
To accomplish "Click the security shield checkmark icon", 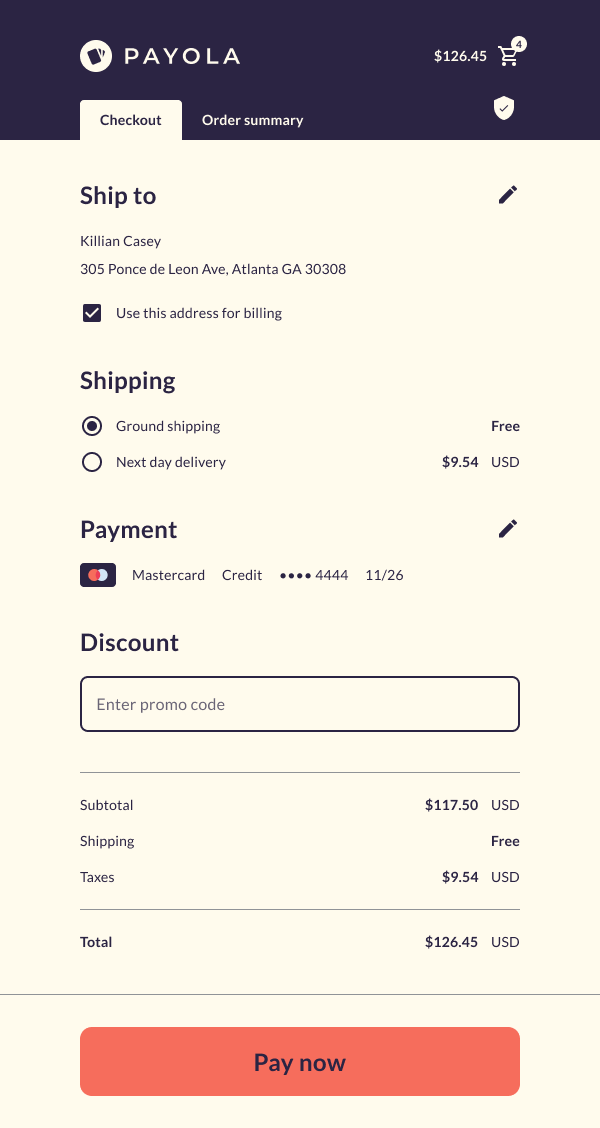I will [504, 108].
